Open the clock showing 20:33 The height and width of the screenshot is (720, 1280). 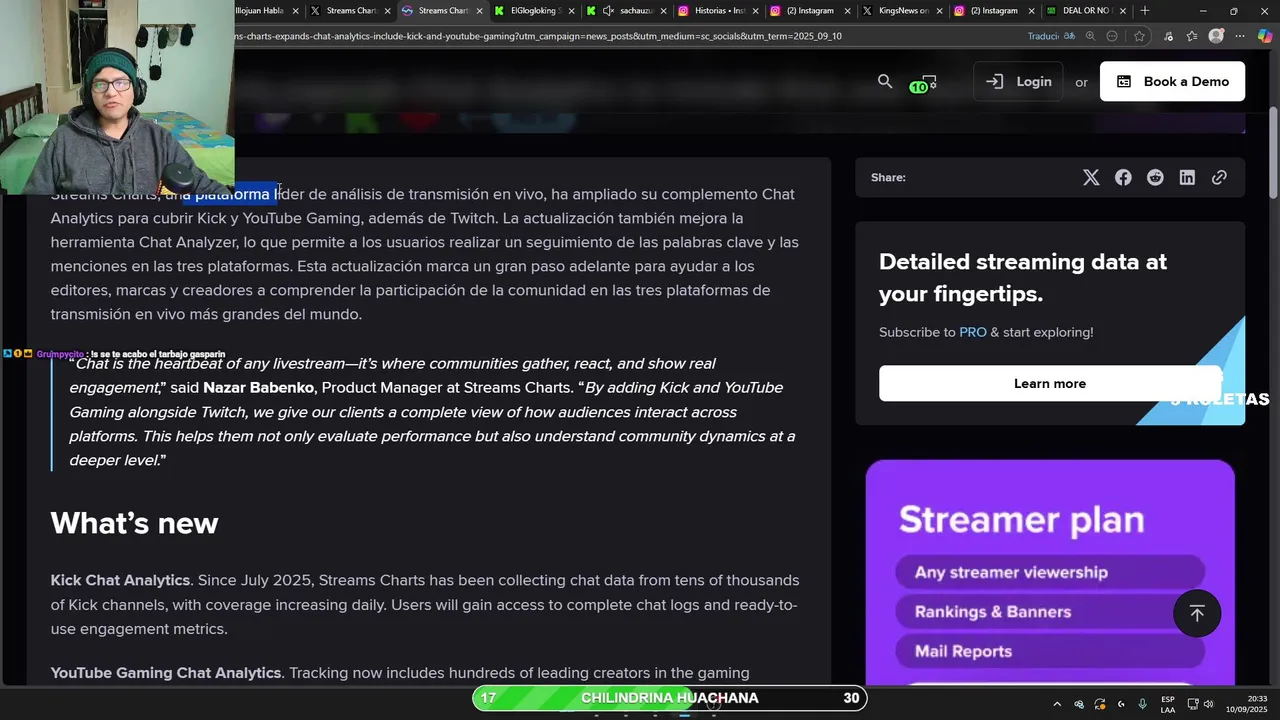[1247, 704]
